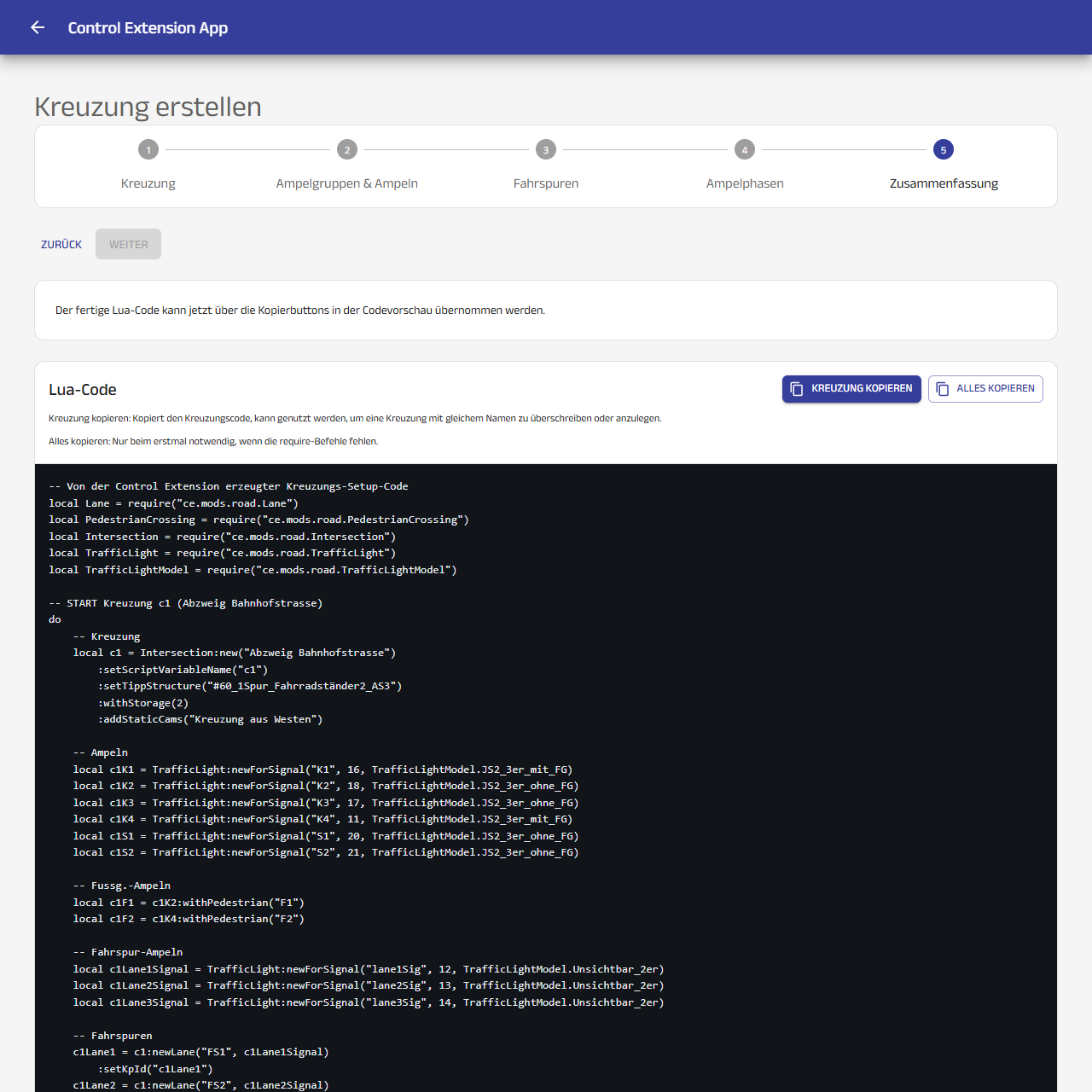
Task: Click the ':addStaticCams' code line
Action: coord(210,719)
